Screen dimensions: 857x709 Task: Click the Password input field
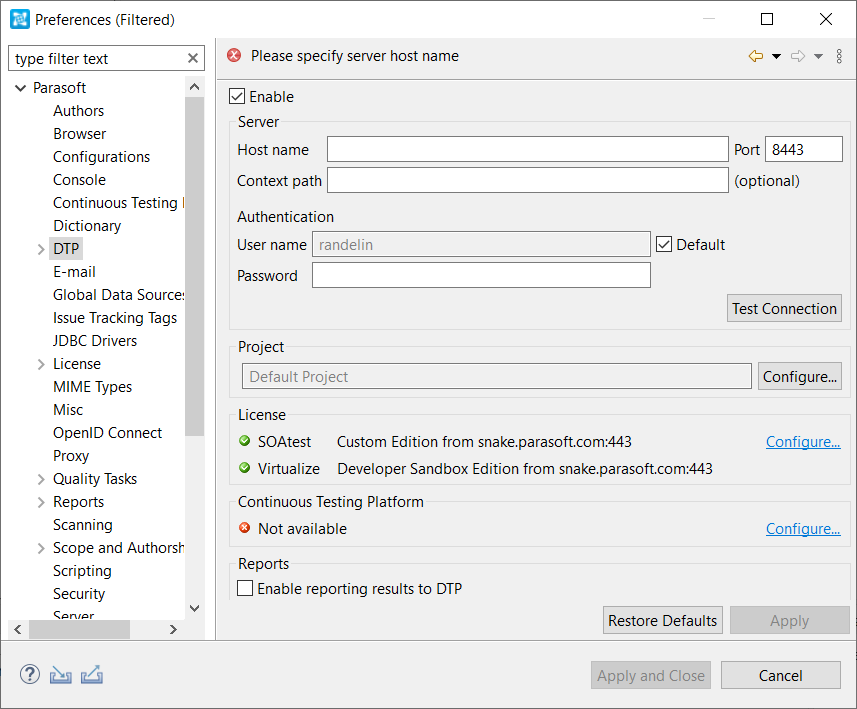point(481,275)
